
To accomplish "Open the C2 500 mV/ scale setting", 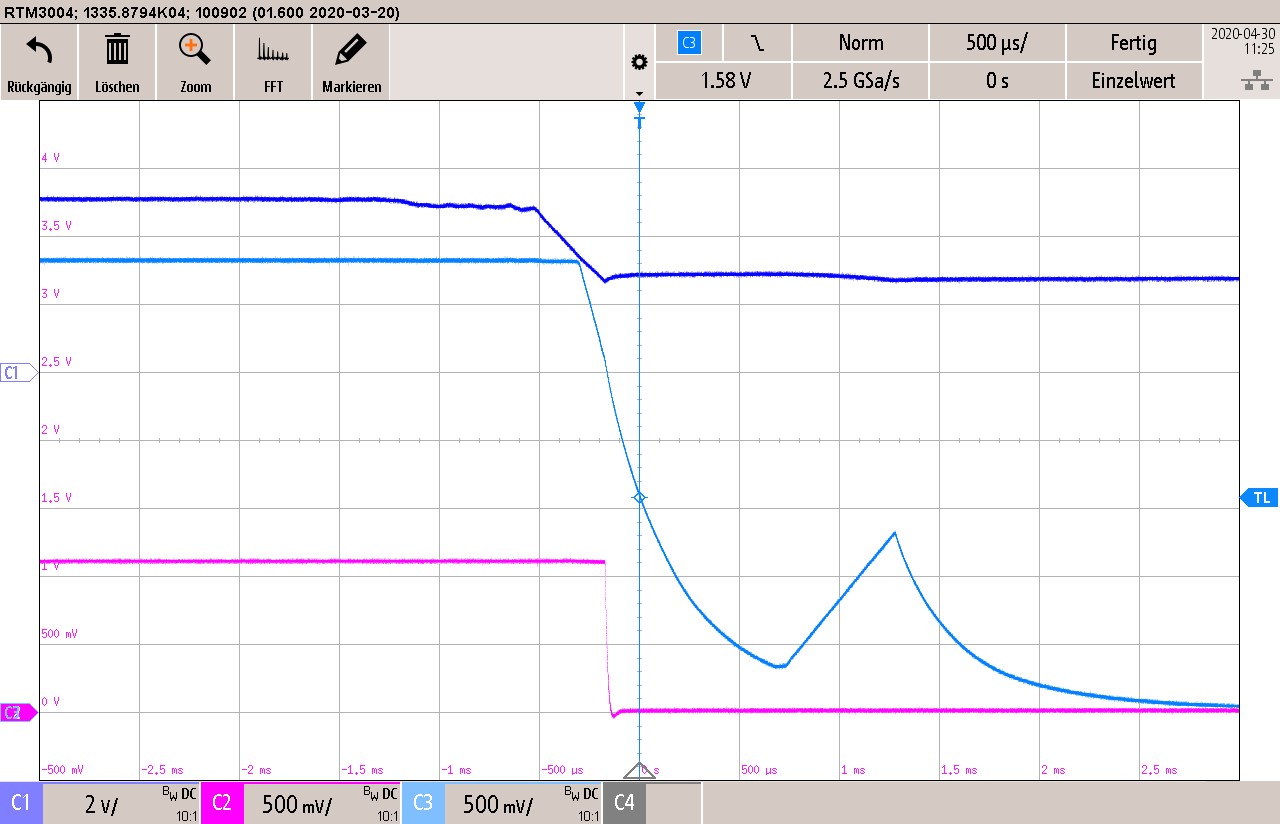I will click(297, 805).
